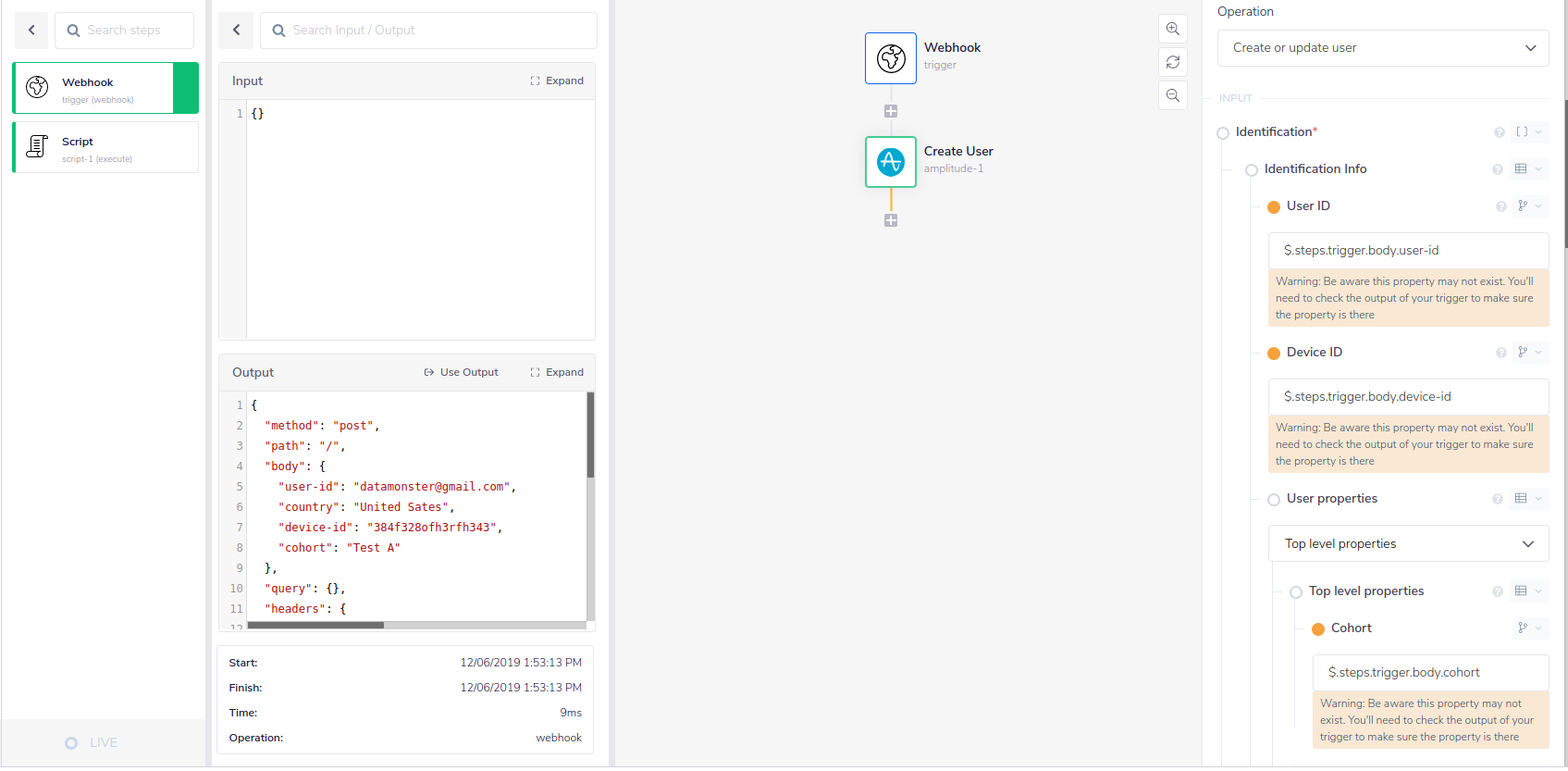This screenshot has height=771, width=1568.
Task: Click the zoom out magnifier icon
Action: point(1172,95)
